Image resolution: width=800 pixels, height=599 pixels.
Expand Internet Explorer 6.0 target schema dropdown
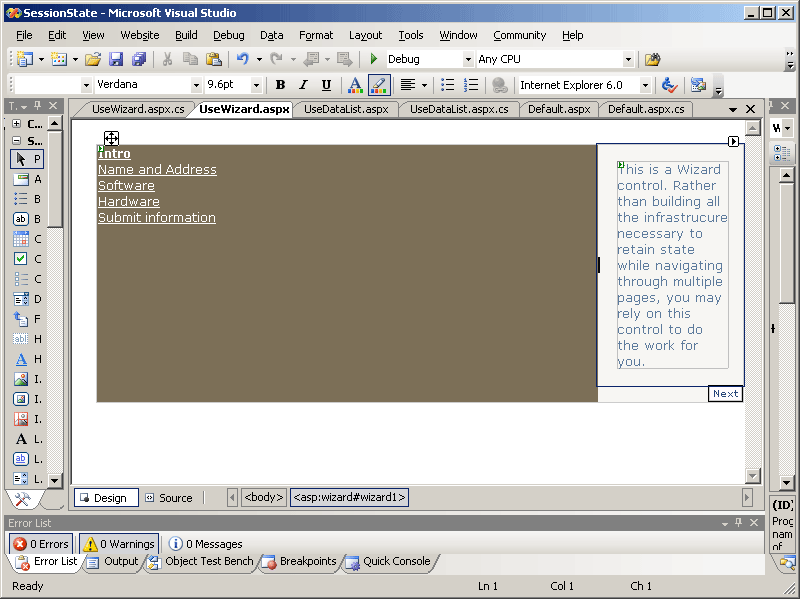point(645,86)
